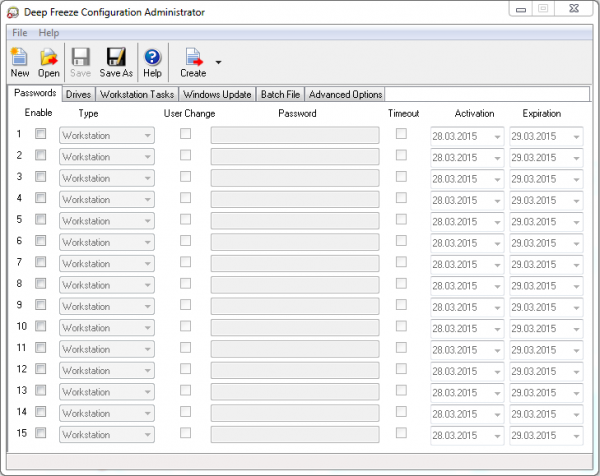Open row 15 Expiration date picker
Viewport: 600px width, 476px height.
tap(546, 435)
